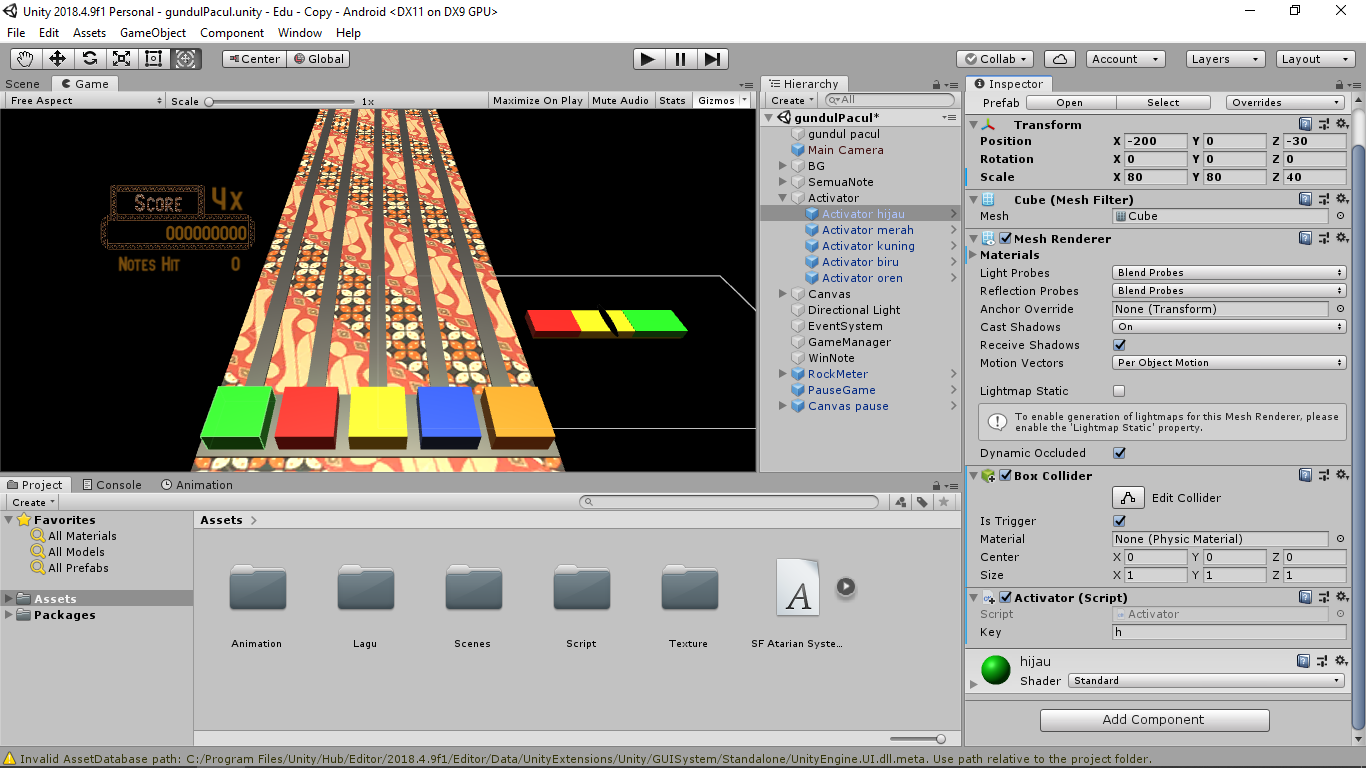Open the Component menu
The height and width of the screenshot is (768, 1366).
pyautogui.click(x=232, y=33)
